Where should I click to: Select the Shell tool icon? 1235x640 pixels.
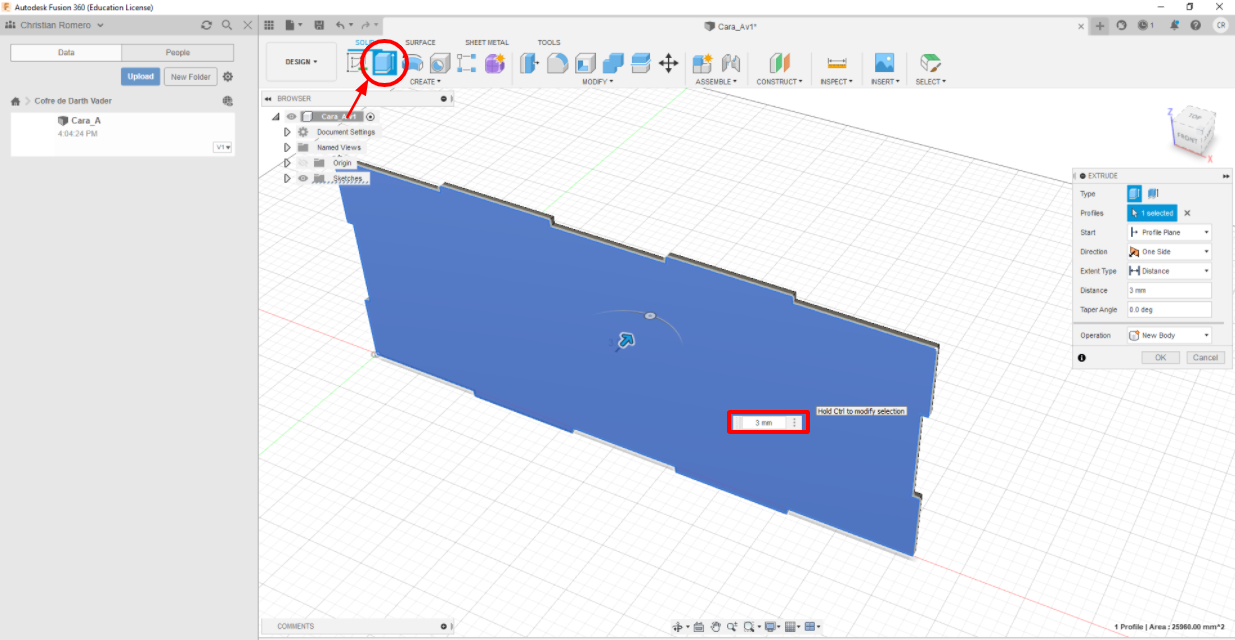click(x=586, y=63)
